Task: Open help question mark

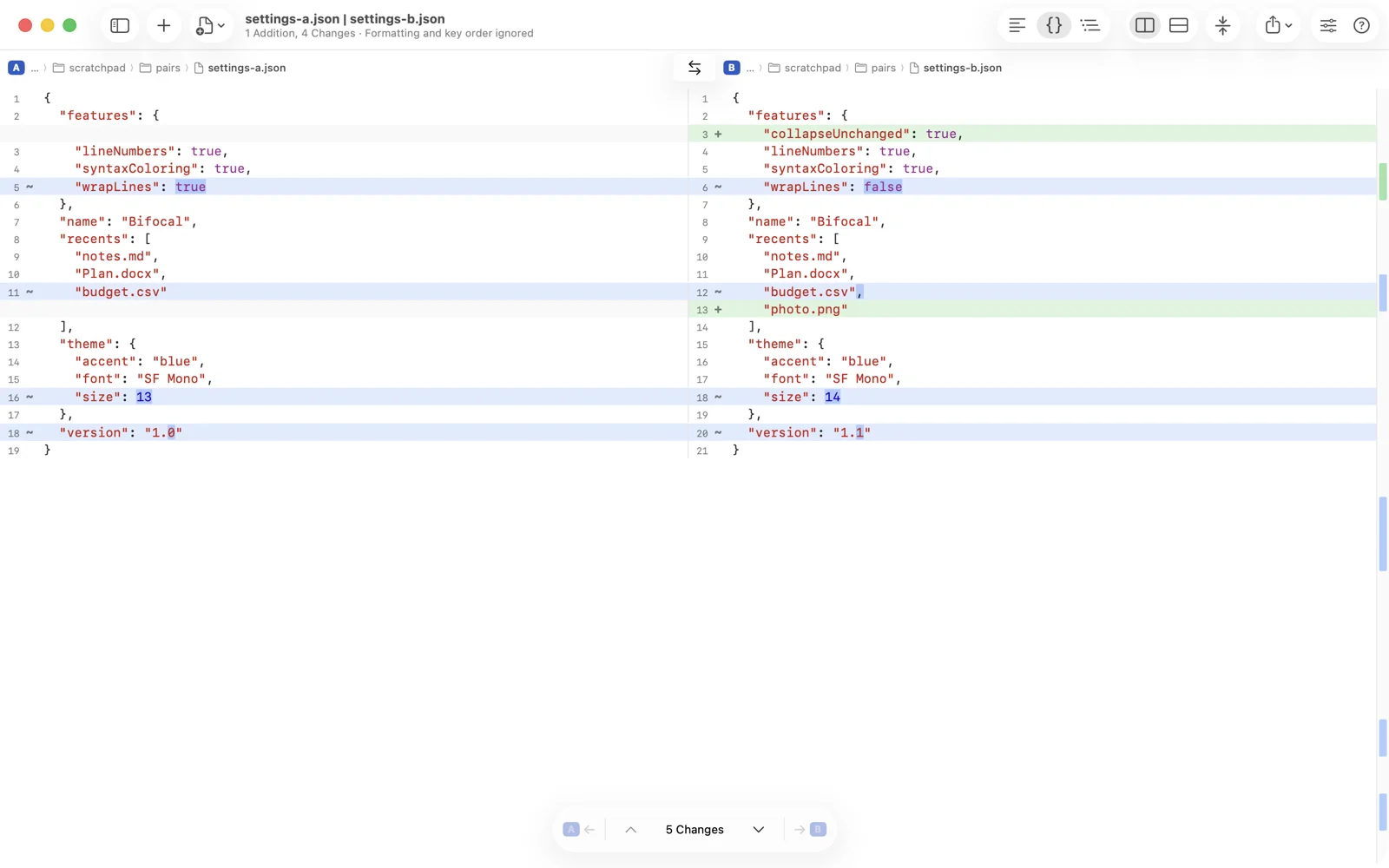Action: click(1361, 25)
